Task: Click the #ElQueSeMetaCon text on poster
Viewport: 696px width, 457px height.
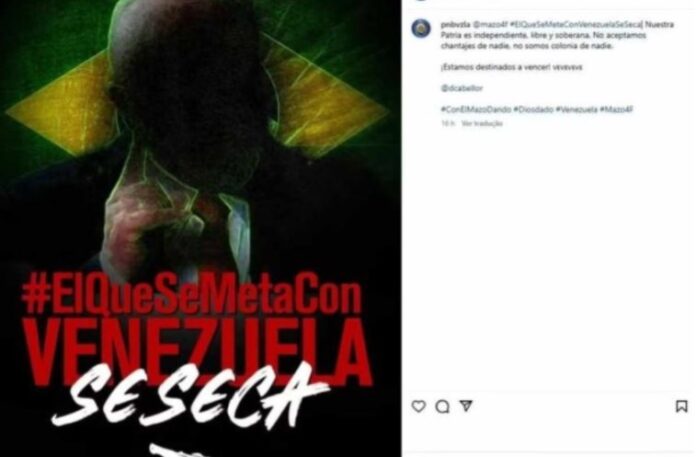Action: [x=192, y=293]
